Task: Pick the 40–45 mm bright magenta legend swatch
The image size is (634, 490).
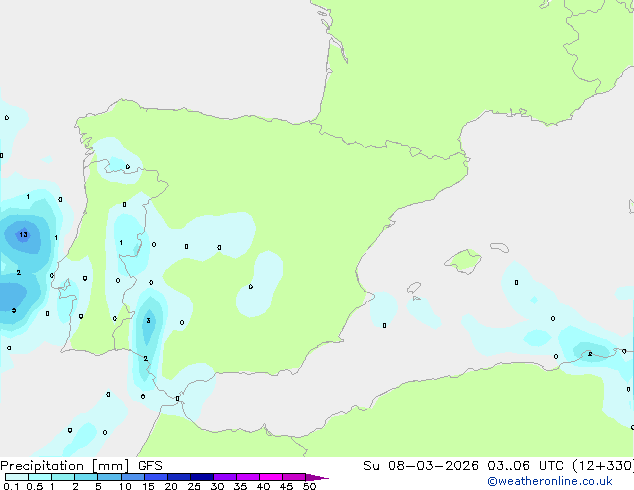Action: point(271,477)
